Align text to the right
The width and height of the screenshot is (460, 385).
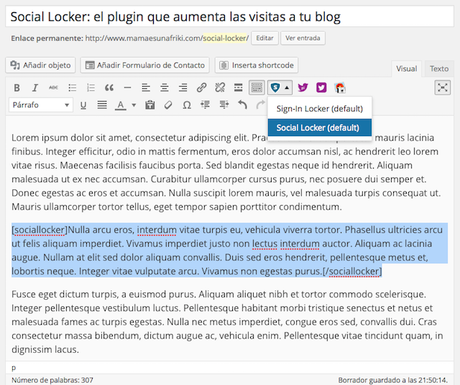tap(183, 88)
